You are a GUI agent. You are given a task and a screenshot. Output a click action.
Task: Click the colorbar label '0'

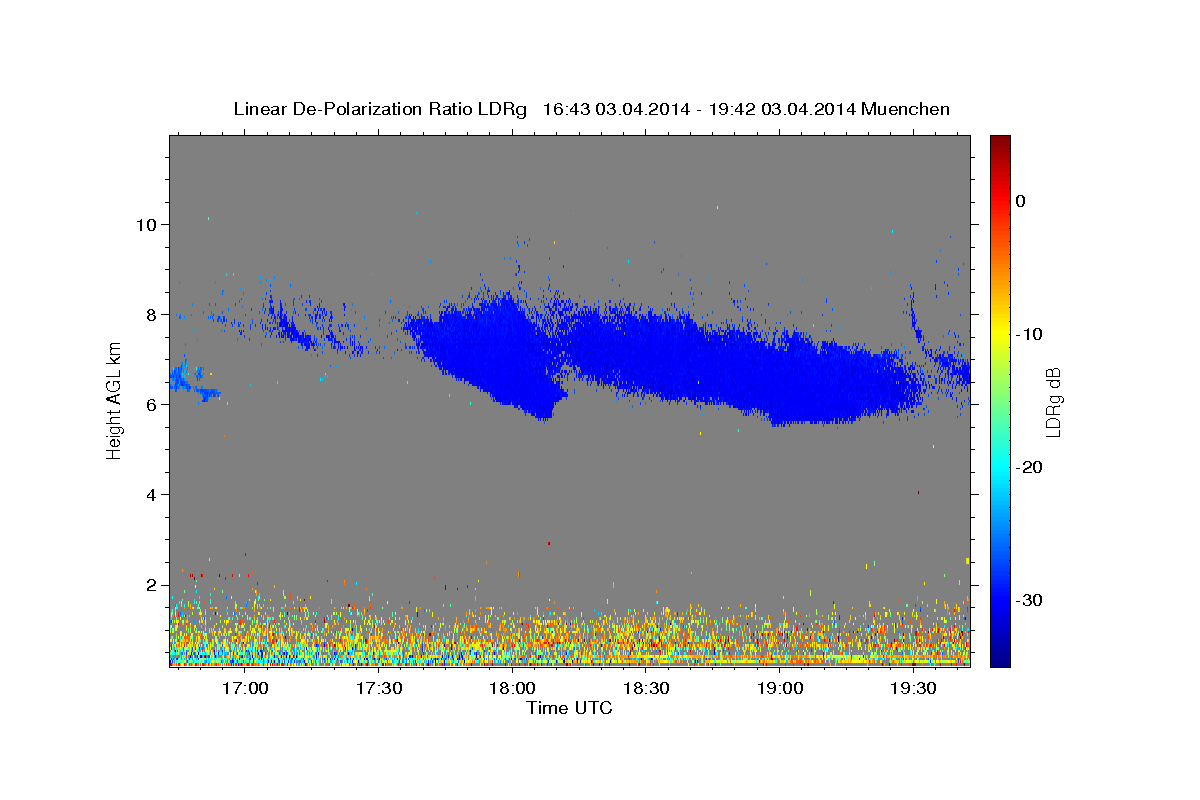[x=1020, y=201]
